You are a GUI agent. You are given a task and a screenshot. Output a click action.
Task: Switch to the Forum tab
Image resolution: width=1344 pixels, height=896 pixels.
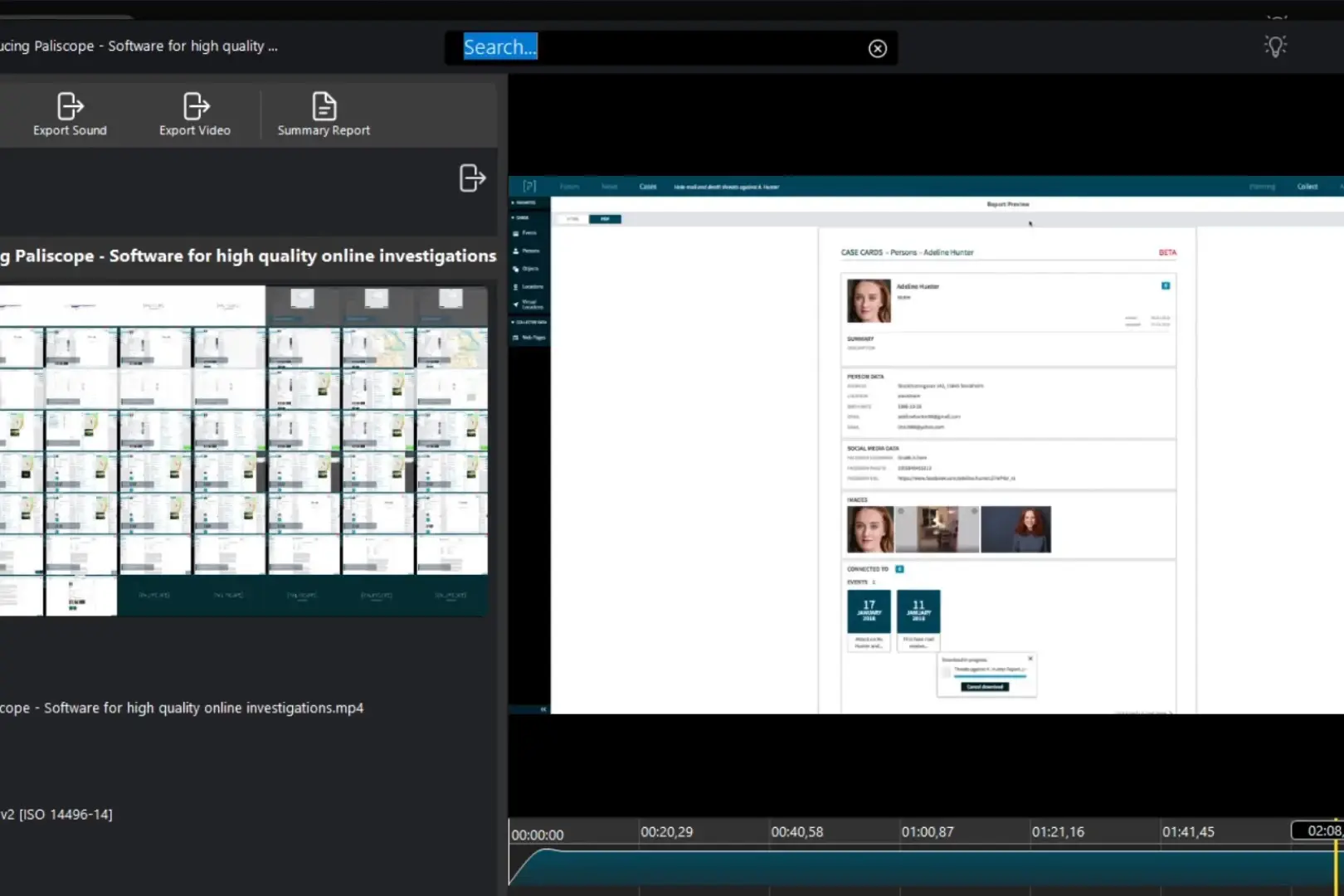coord(570,187)
